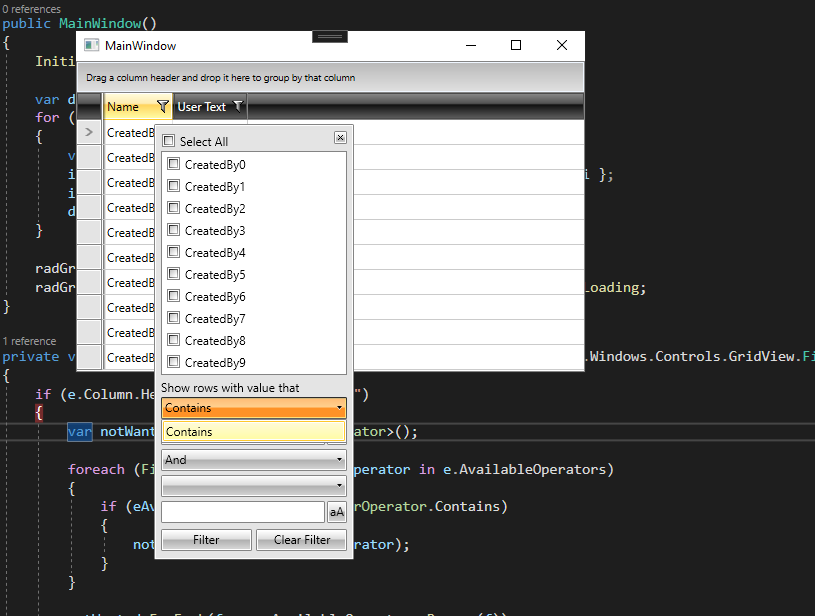Click the second filter value text field

pos(242,512)
